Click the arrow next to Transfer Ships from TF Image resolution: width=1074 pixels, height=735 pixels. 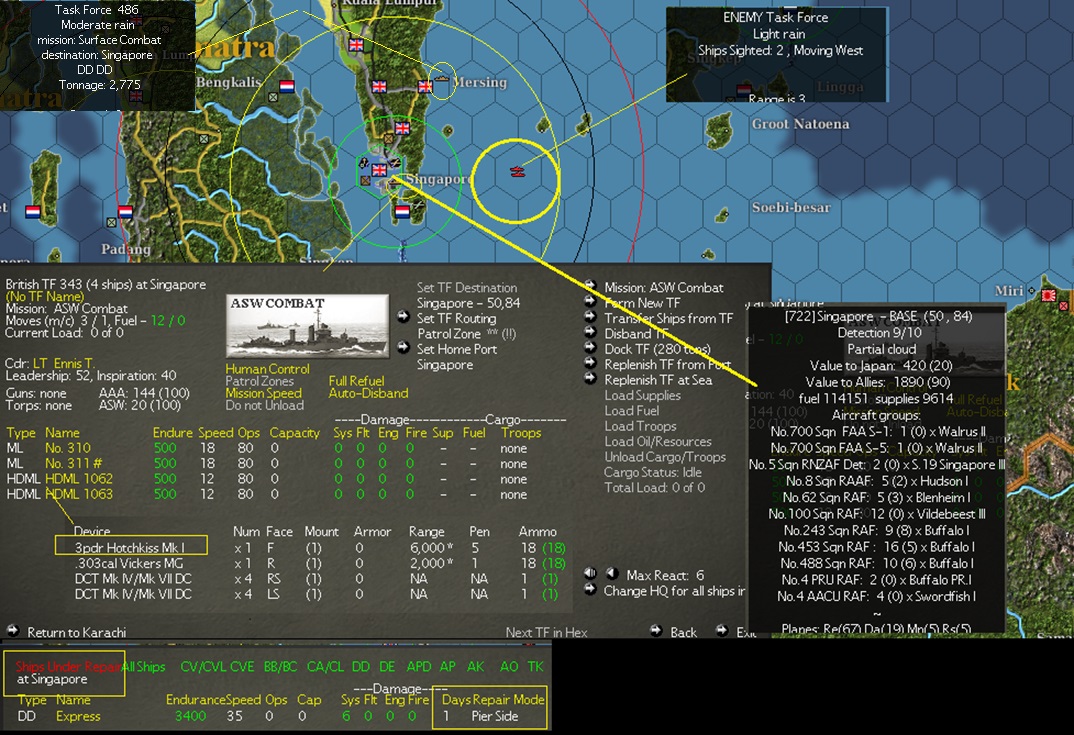click(x=590, y=316)
